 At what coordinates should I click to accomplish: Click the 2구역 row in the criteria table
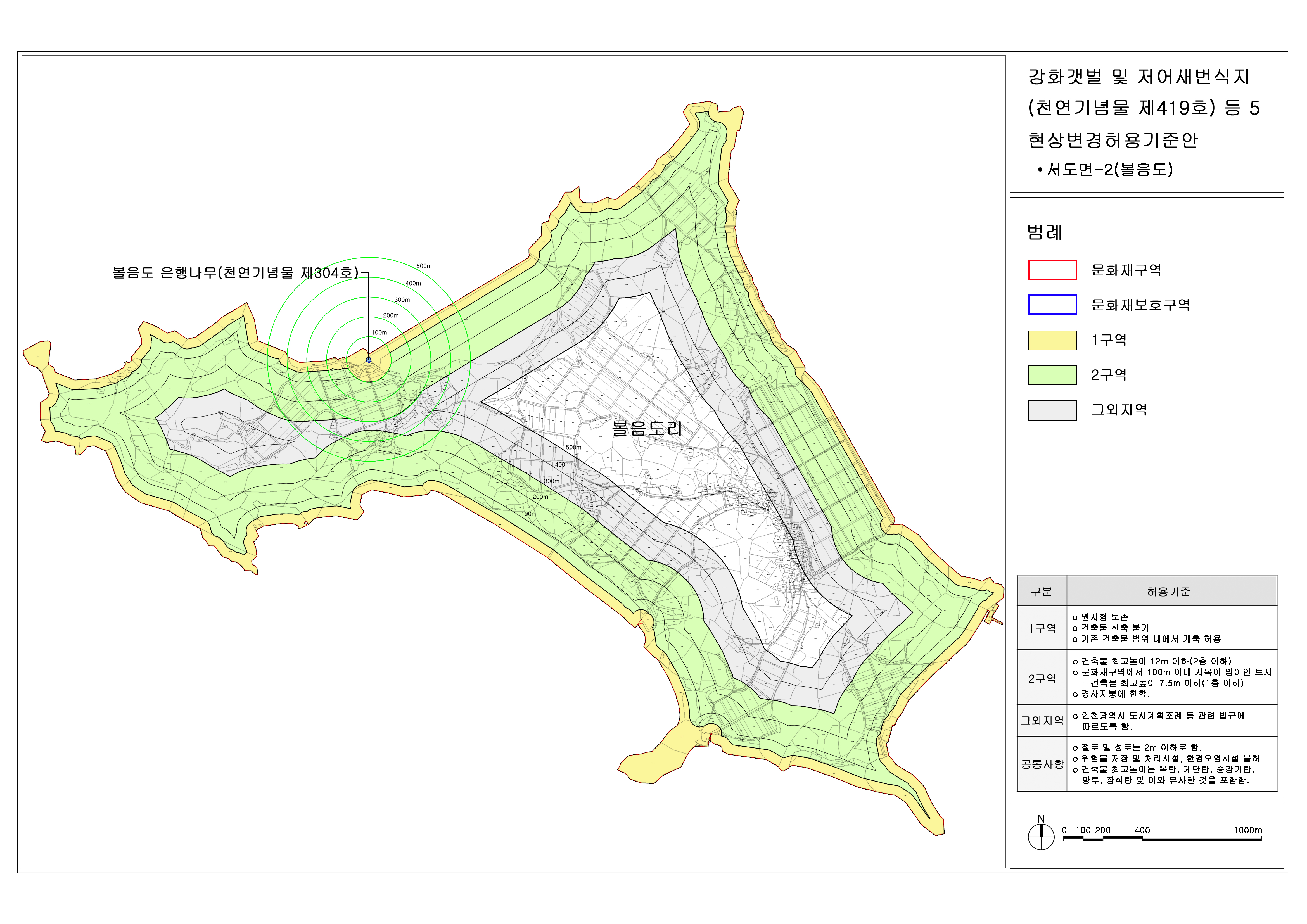(x=1042, y=679)
